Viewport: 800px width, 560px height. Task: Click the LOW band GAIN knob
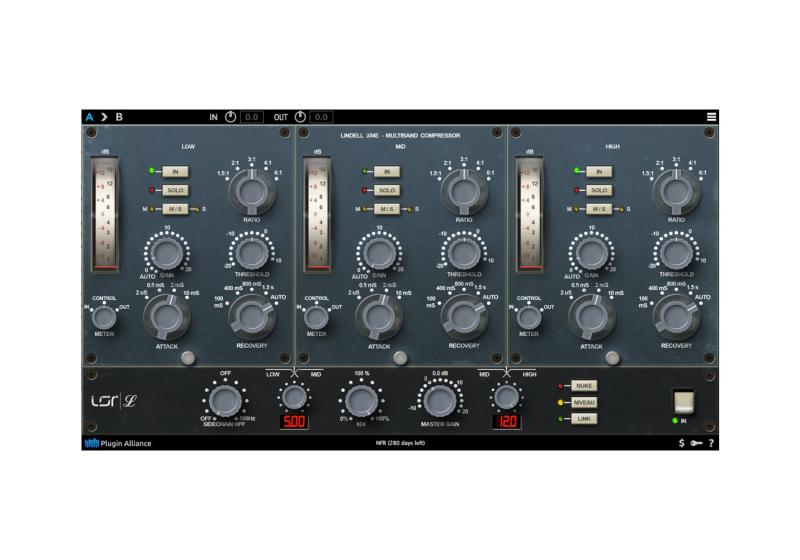click(x=166, y=253)
